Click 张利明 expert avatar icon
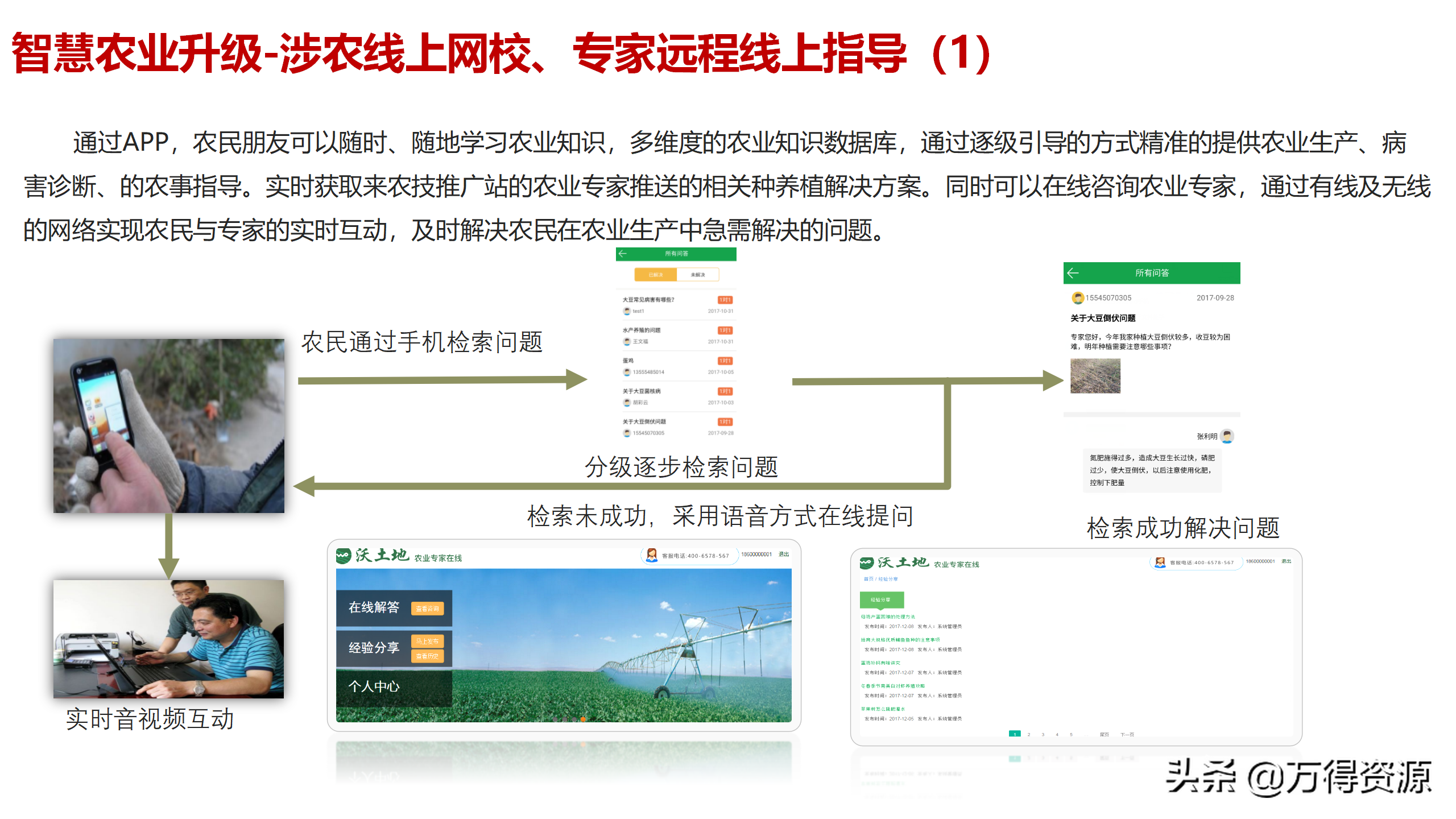This screenshot has height=819, width=1456. coord(1227,436)
